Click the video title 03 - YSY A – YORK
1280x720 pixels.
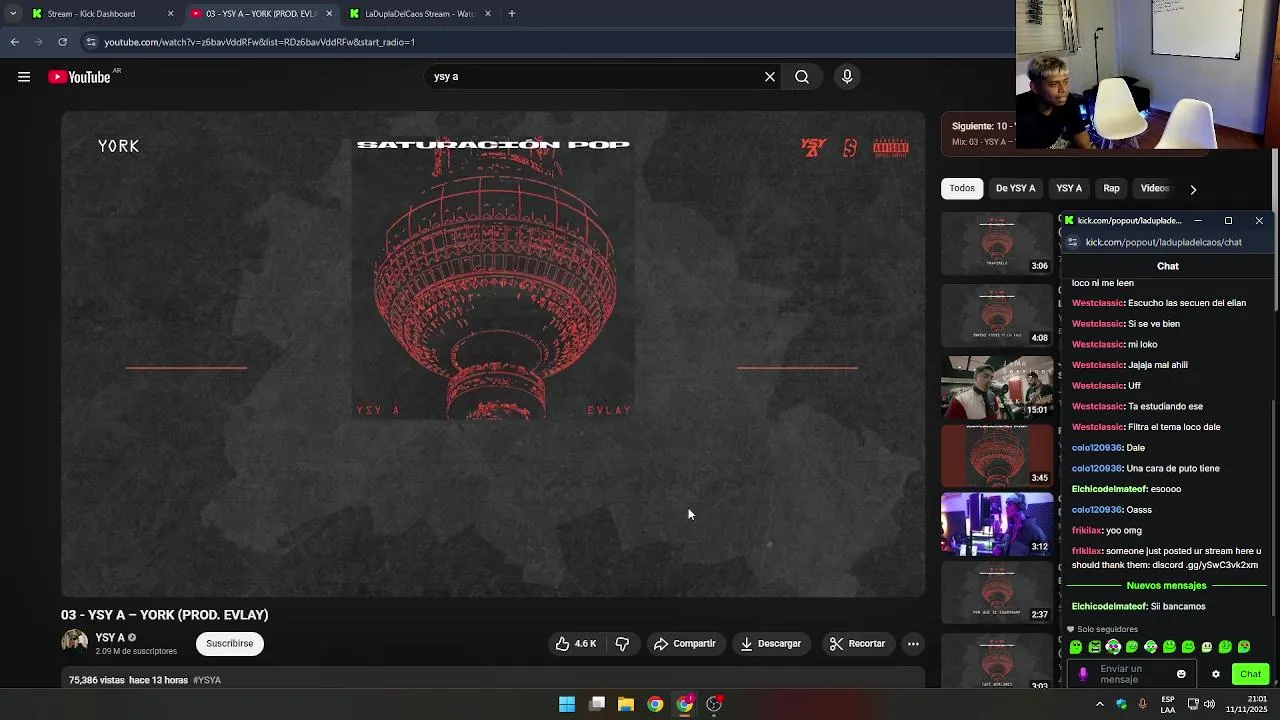click(x=164, y=615)
